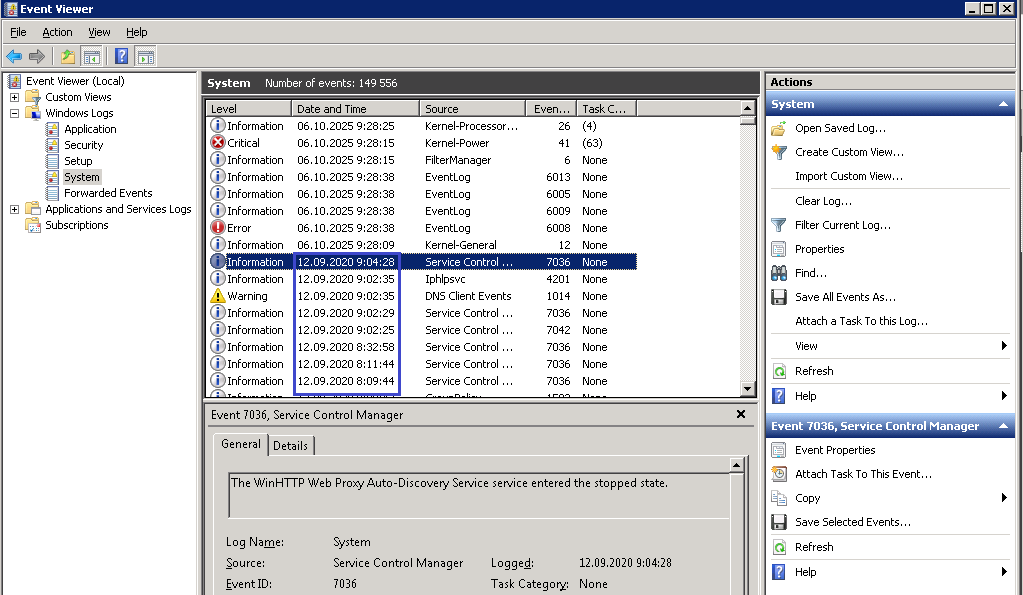Switch to the Details tab

point(290,445)
